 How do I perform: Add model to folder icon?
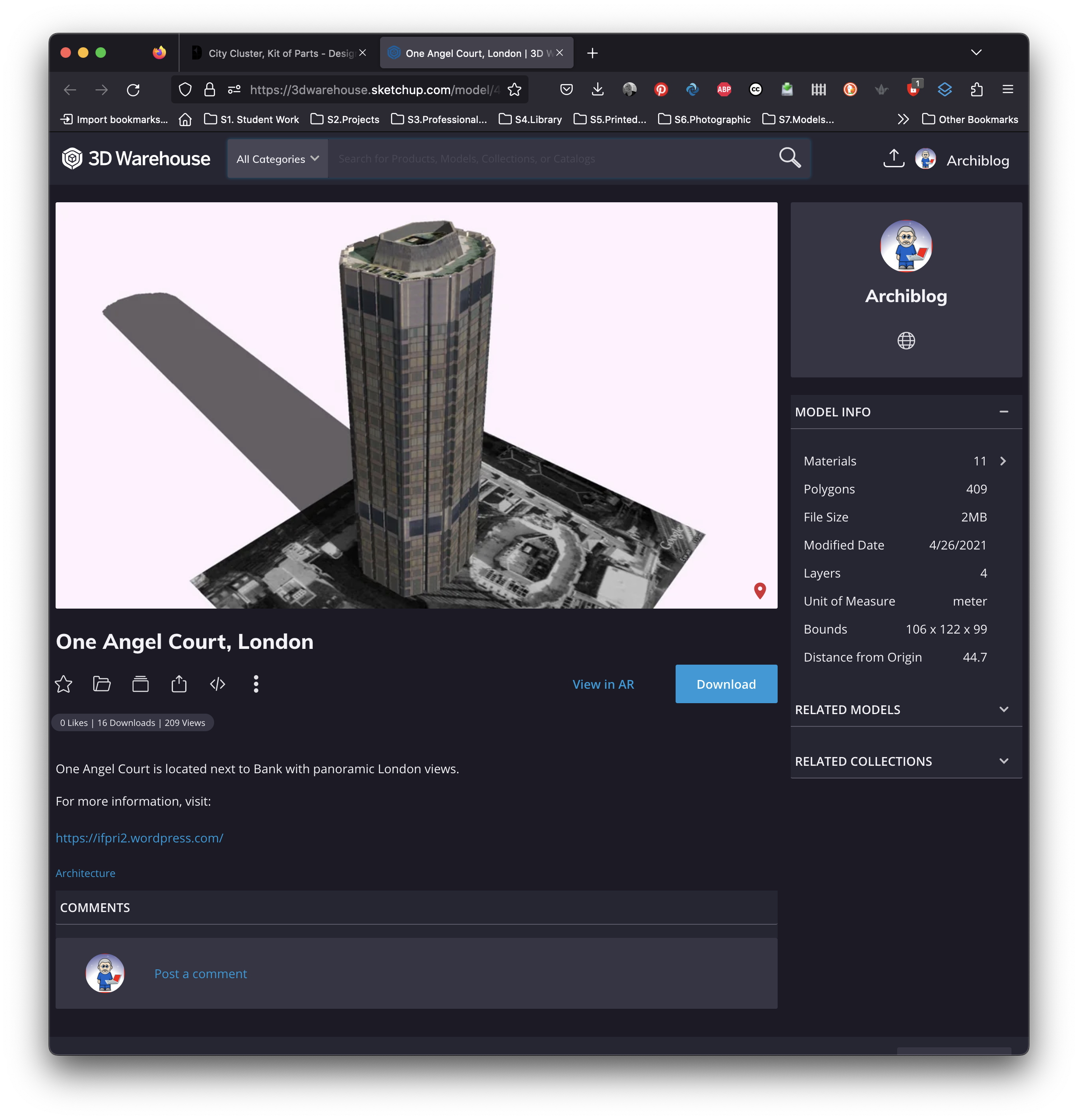(x=102, y=684)
